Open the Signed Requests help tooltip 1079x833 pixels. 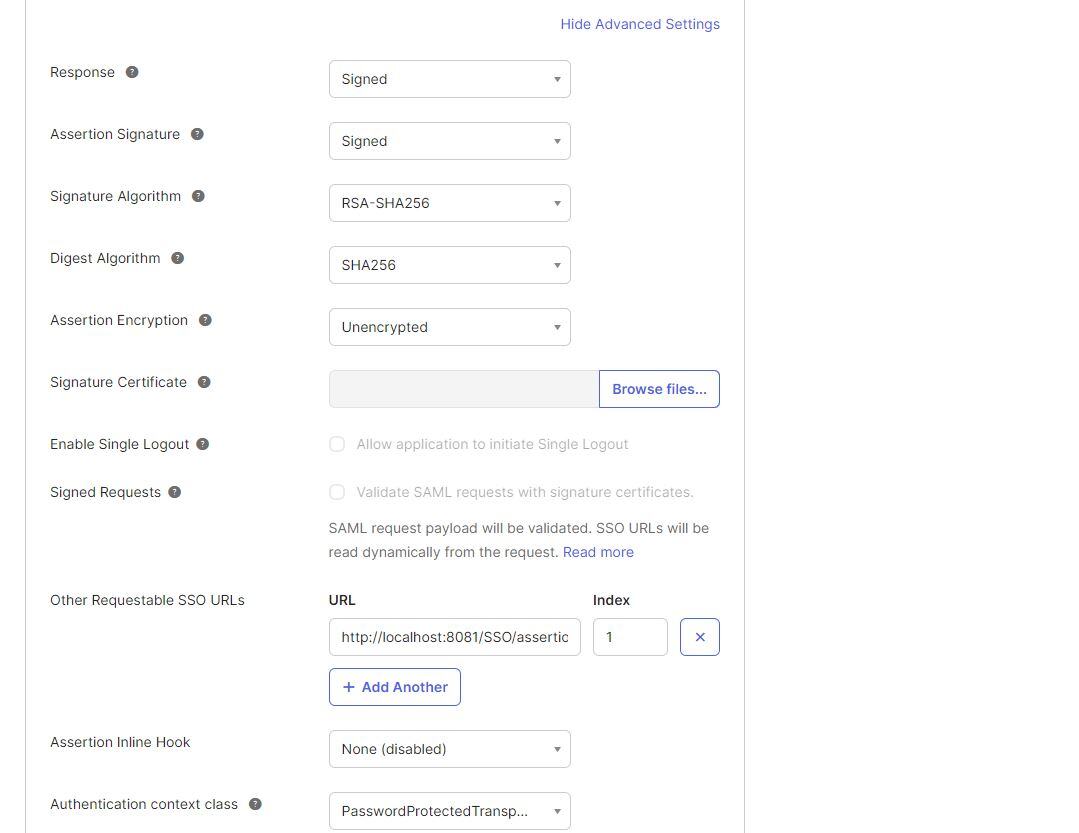174,491
